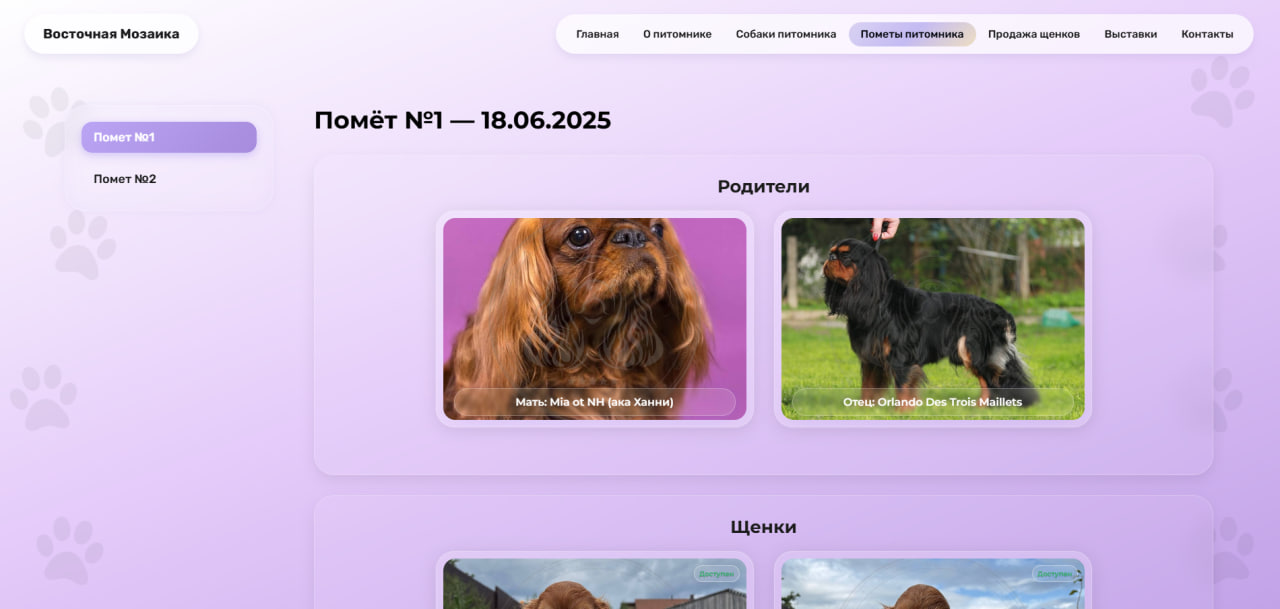Switch to Помет №2 in the sidebar
Viewport: 1280px width, 609px height.
[126, 179]
